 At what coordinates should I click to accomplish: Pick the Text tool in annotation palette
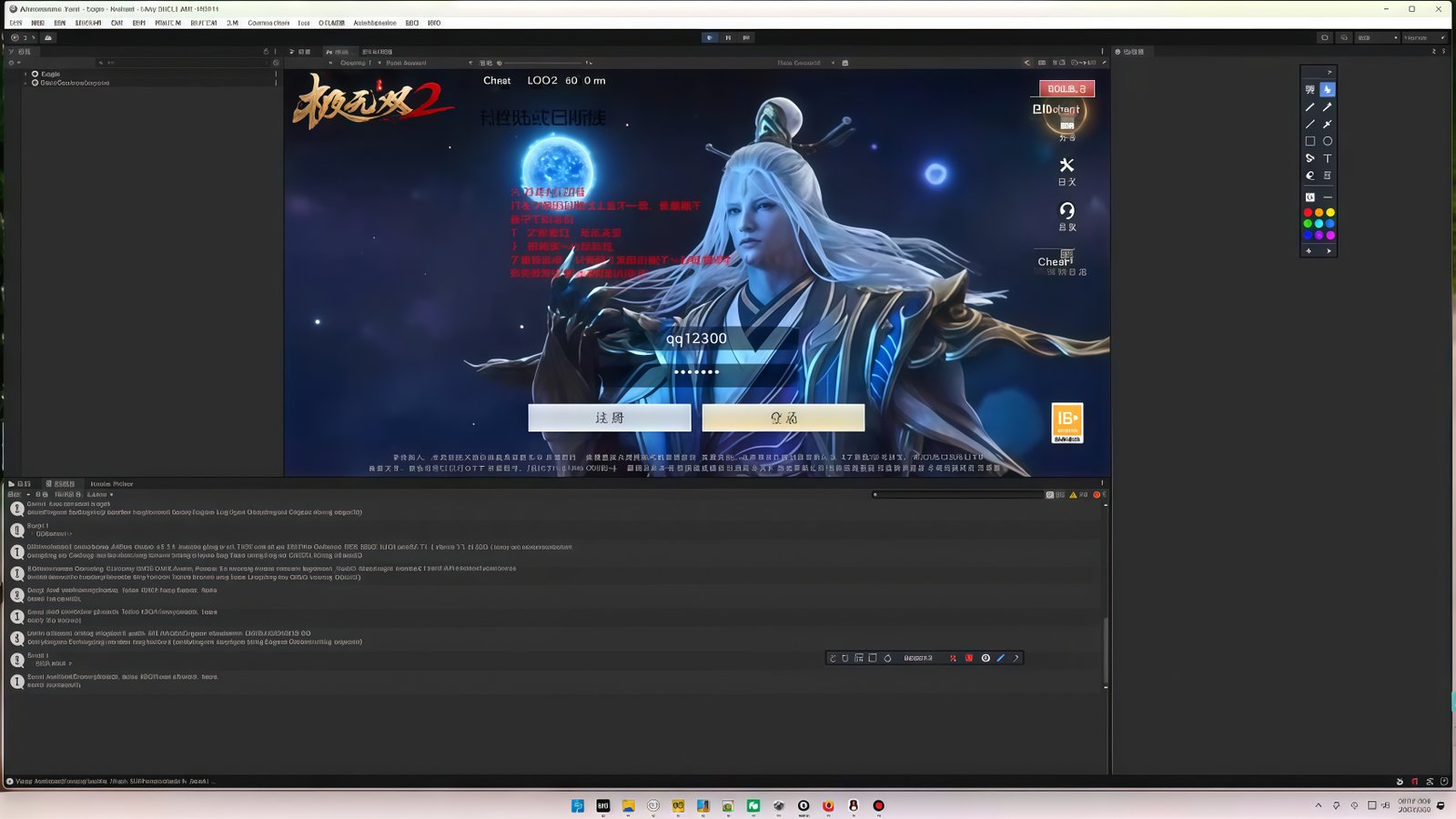coord(1328,158)
